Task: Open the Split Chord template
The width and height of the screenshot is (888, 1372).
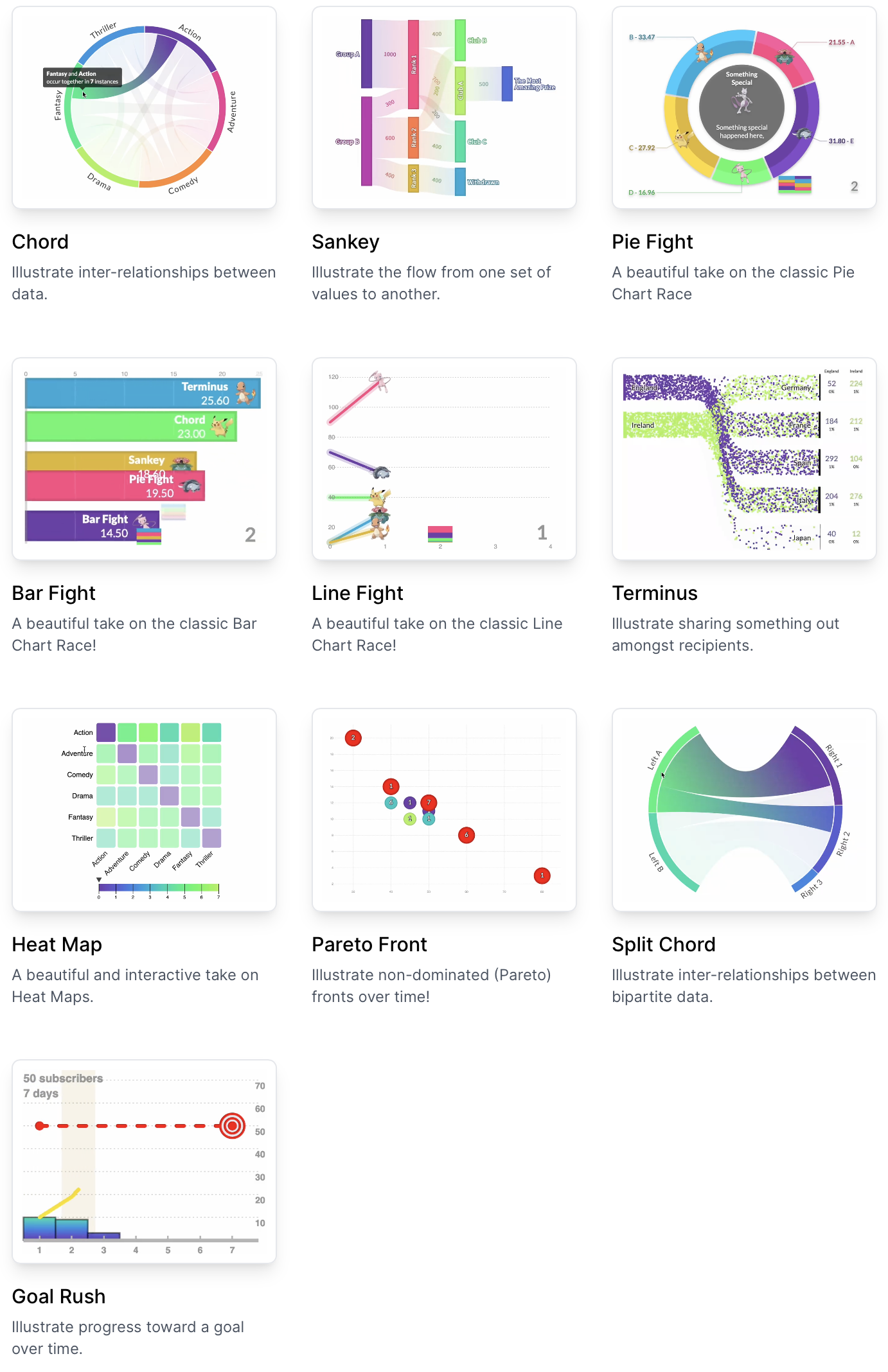Action: [744, 808]
